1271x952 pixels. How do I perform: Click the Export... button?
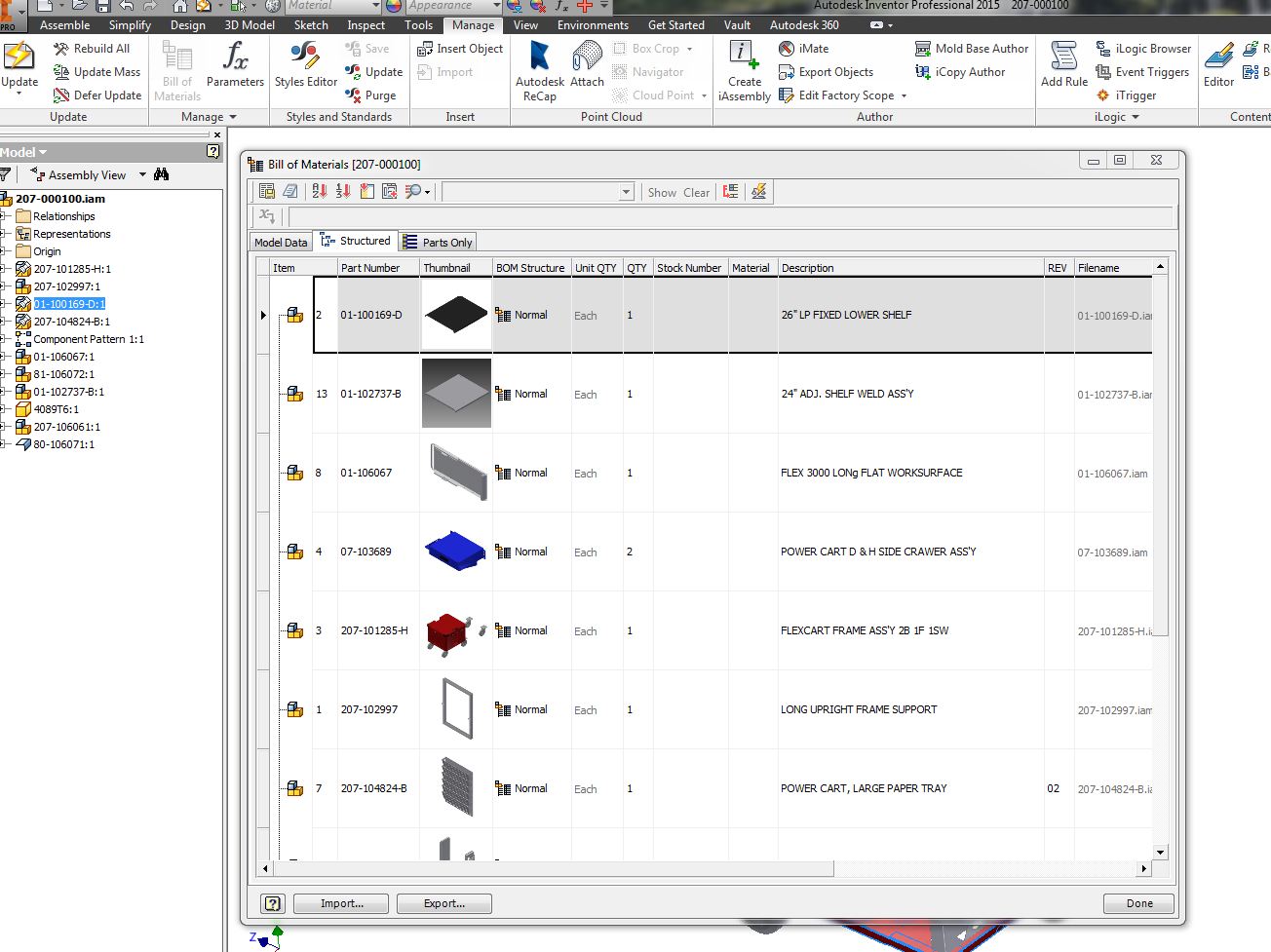coord(443,903)
